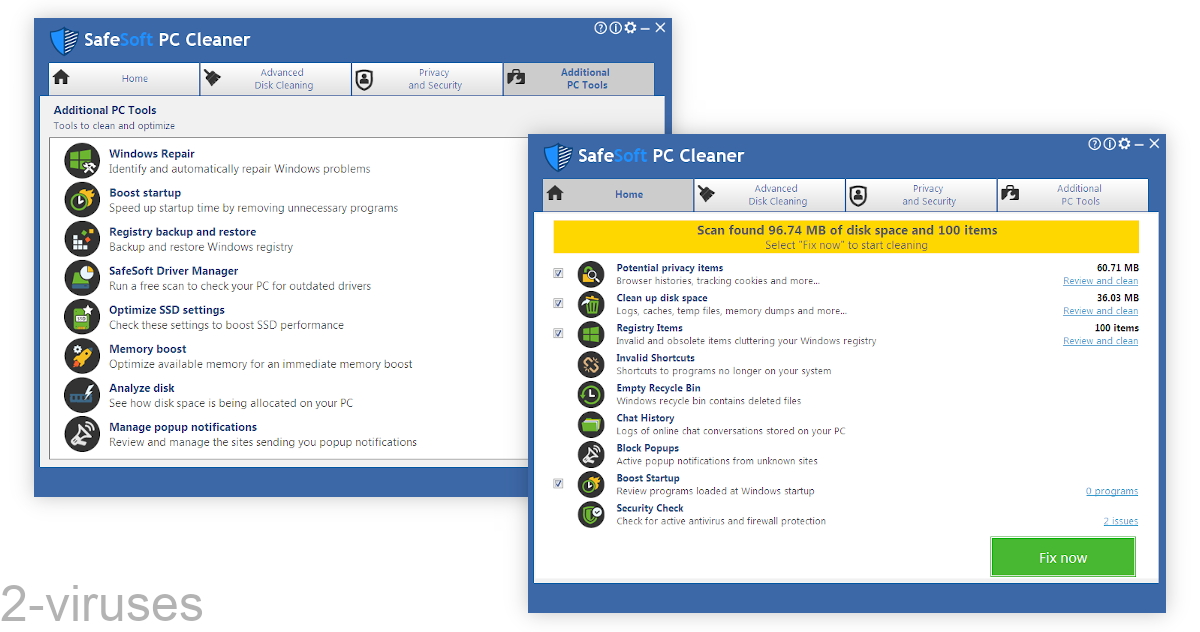Uncheck Clean up disk space checkbox
The image size is (1200, 632).
click(x=558, y=303)
